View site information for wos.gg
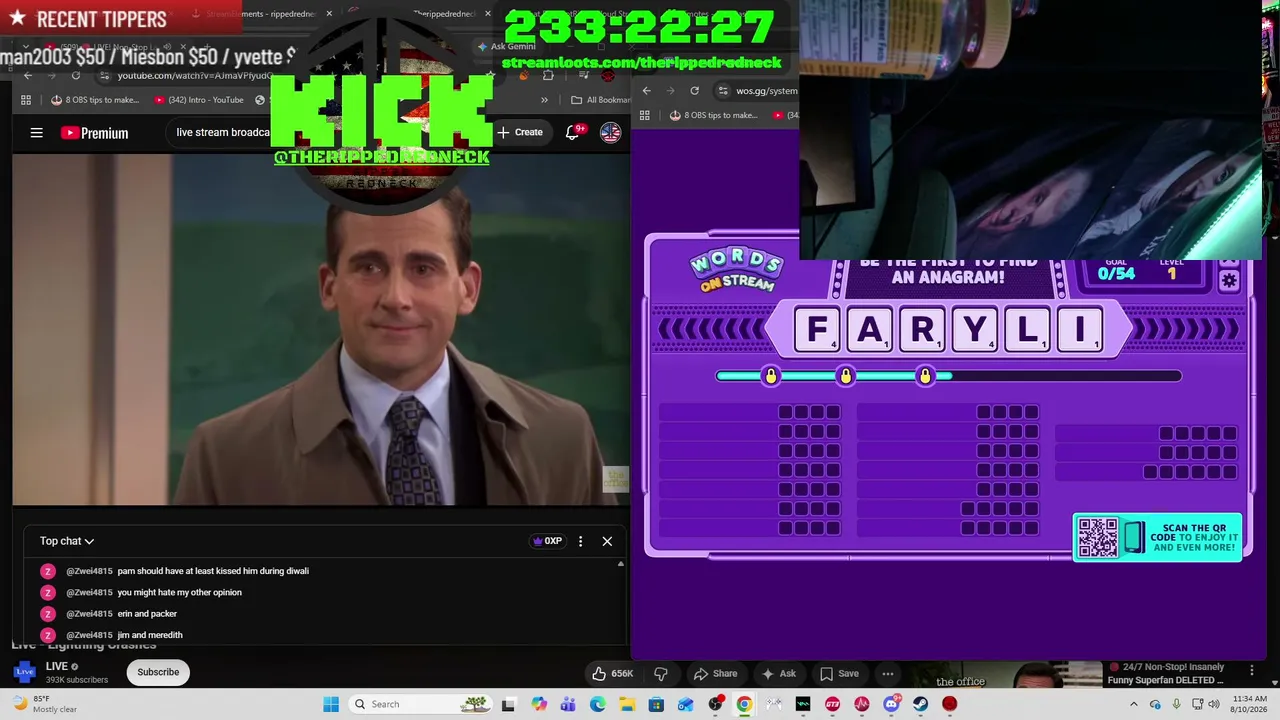Image resolution: width=1280 pixels, height=720 pixels. [722, 91]
